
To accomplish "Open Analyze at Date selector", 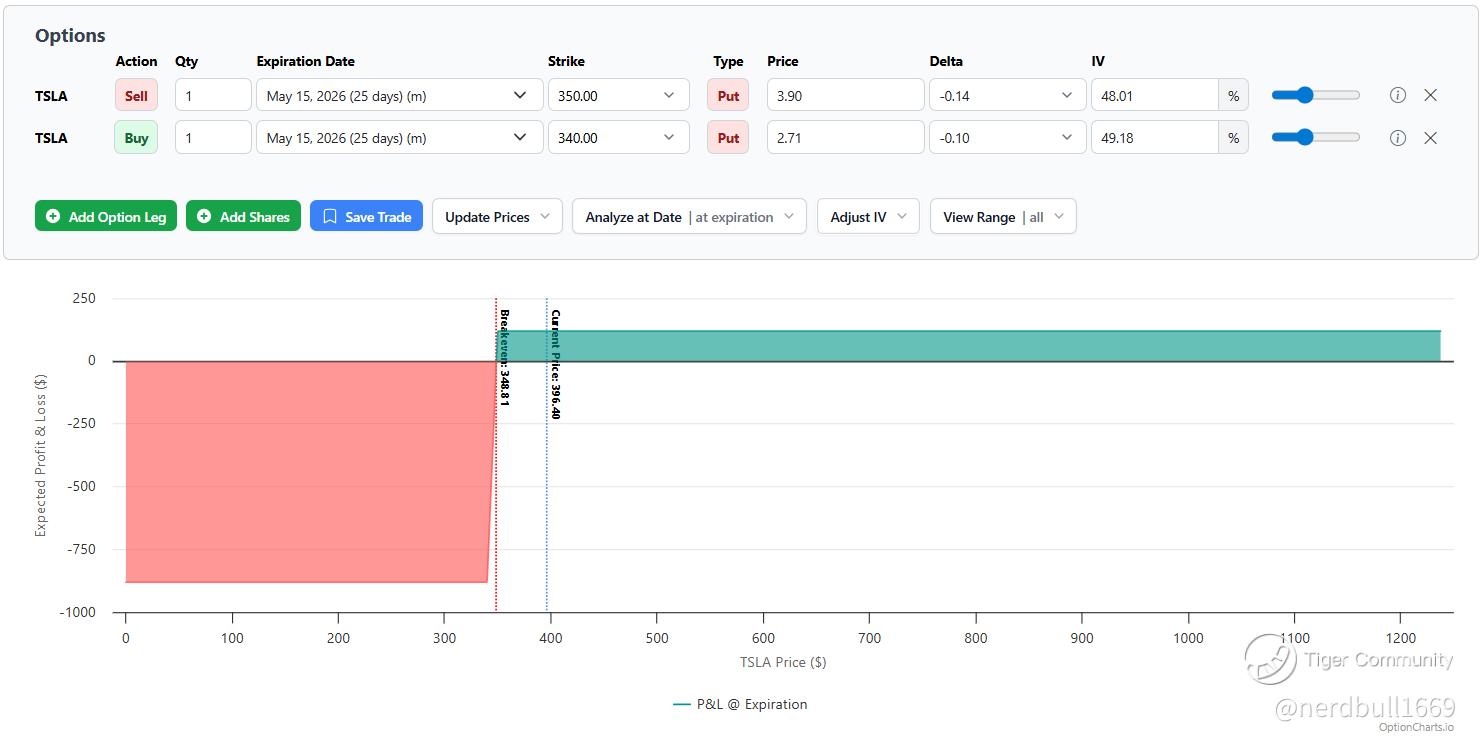I will coord(689,217).
